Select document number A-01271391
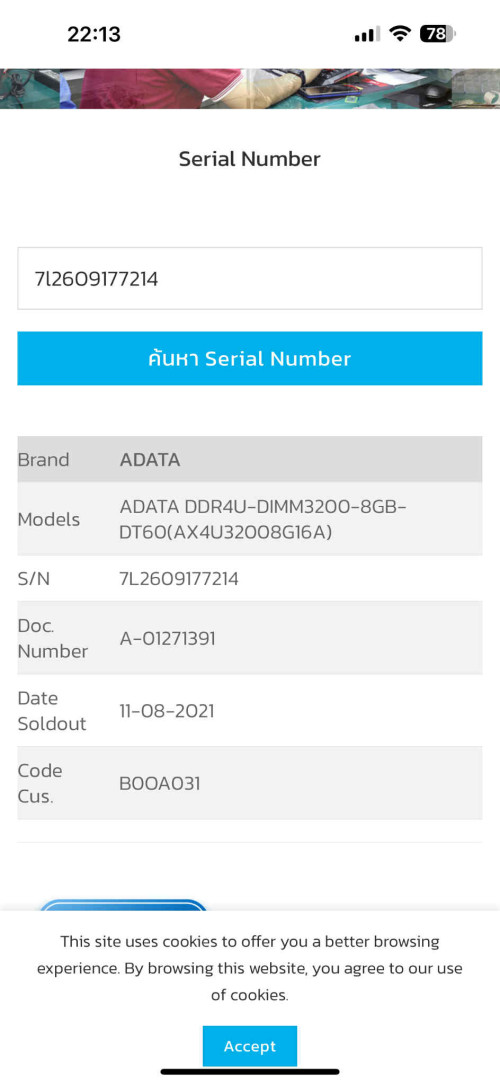The image size is (500, 1084). (167, 638)
